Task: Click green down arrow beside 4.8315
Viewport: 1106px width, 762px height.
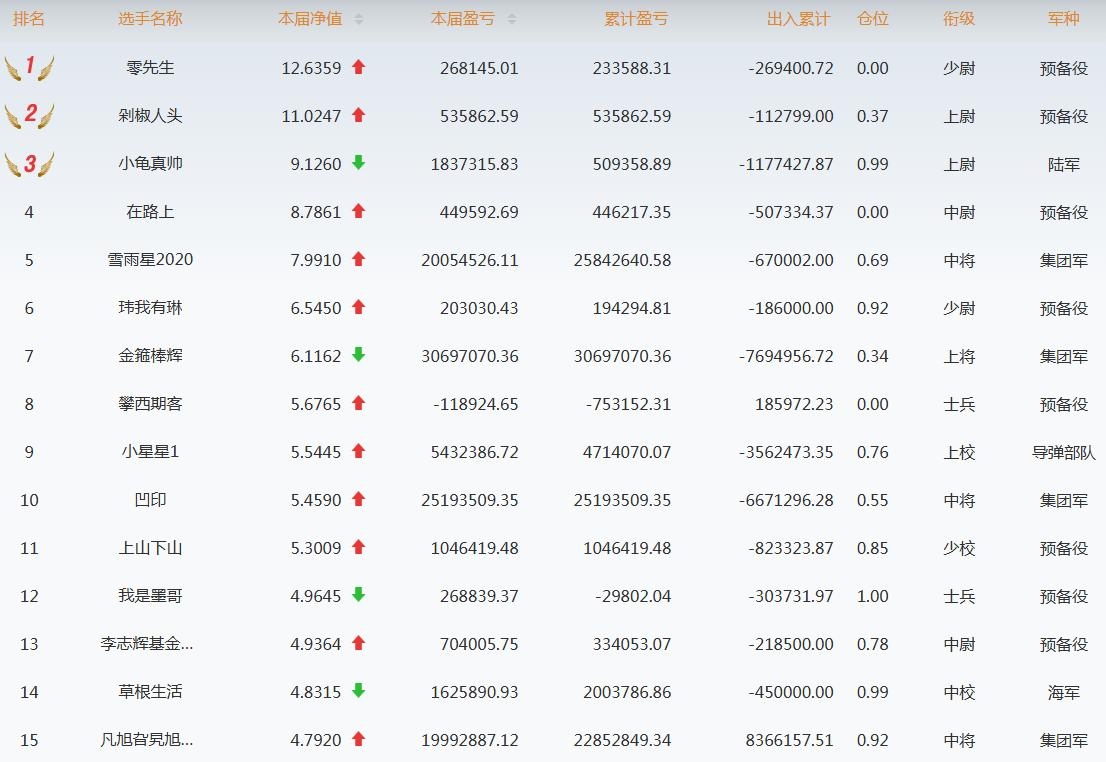Action: (x=359, y=691)
